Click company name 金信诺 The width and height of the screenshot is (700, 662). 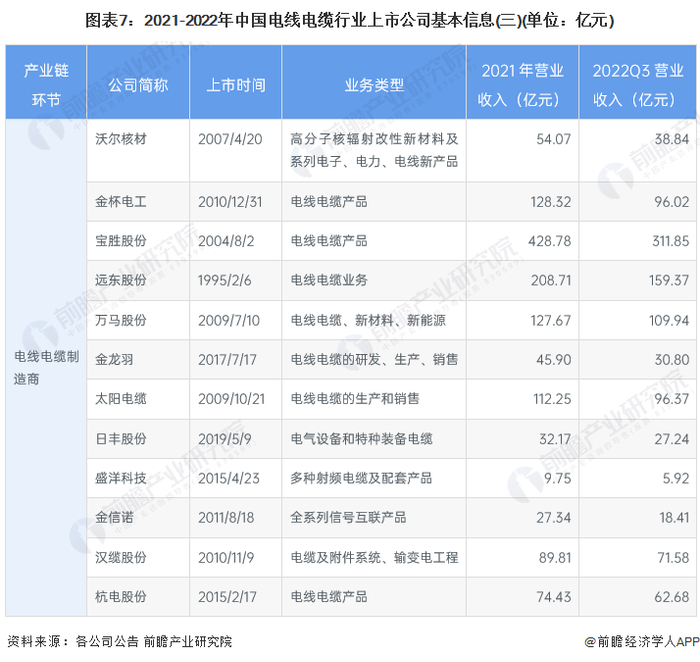coord(114,517)
